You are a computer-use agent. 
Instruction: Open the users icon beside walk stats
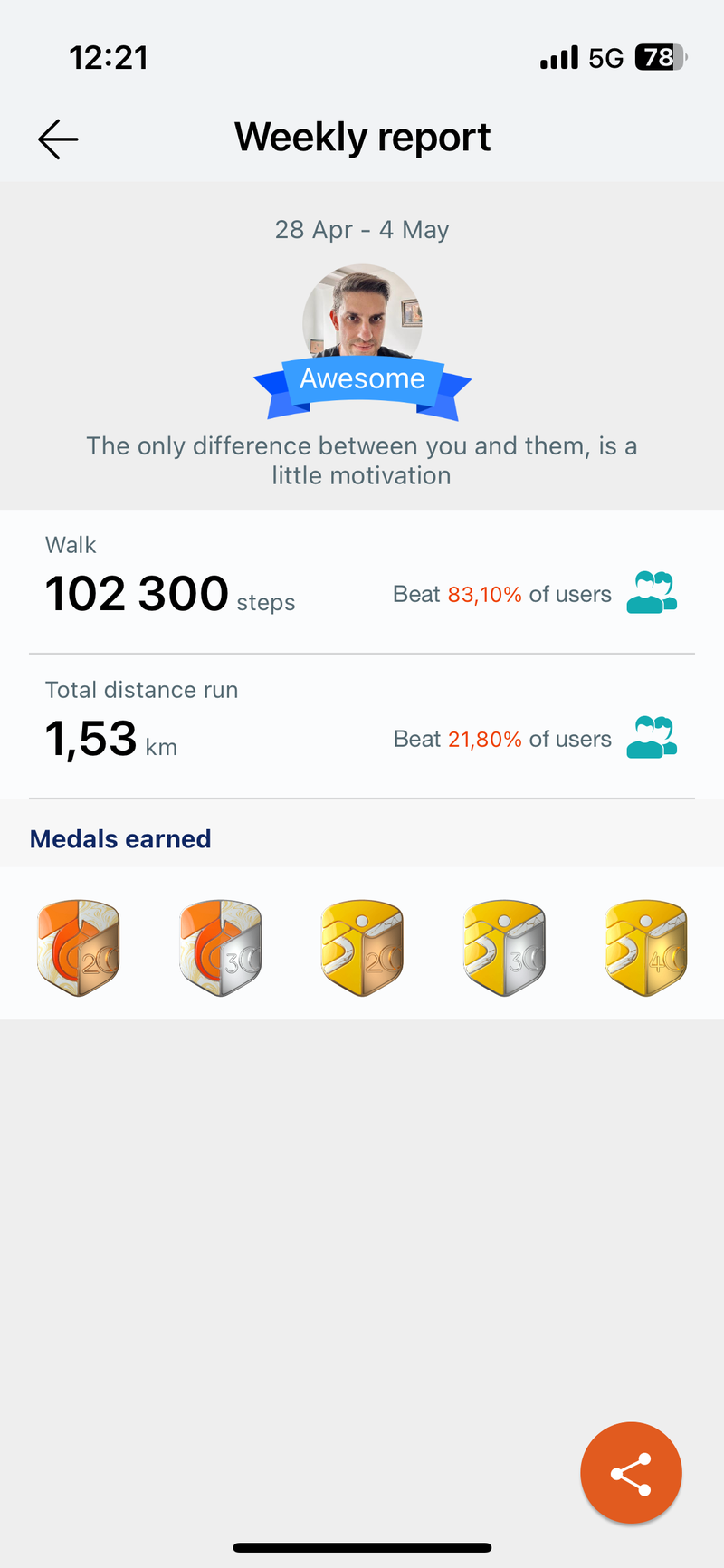tap(652, 593)
